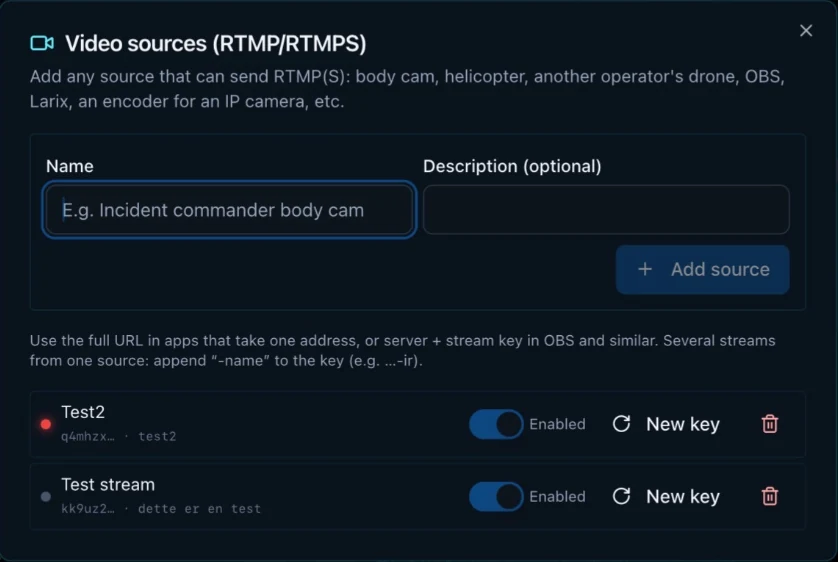Generate a New key for Test2
Viewport: 838px width, 562px height.
click(x=666, y=424)
